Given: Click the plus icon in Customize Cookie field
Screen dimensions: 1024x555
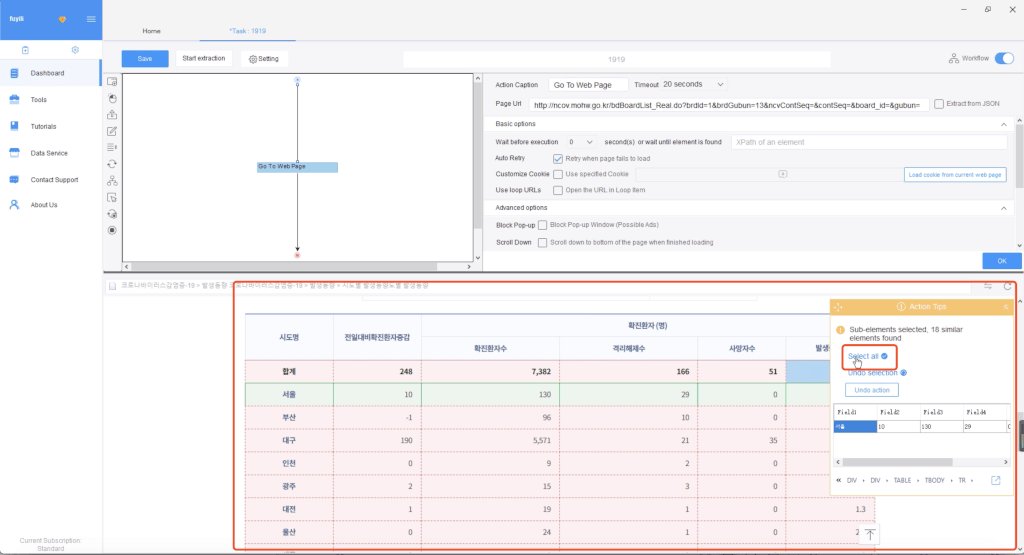Looking at the screenshot, I should tap(782, 174).
